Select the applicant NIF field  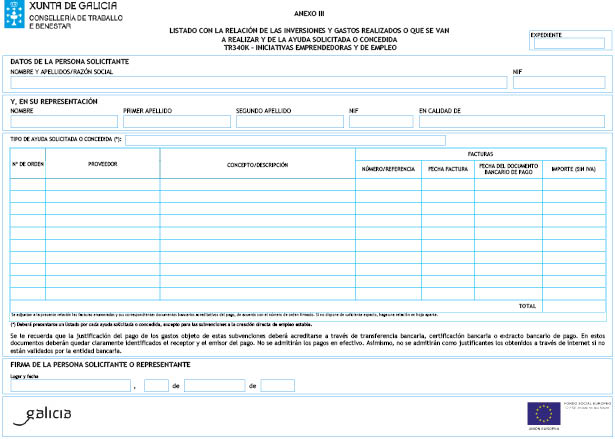point(558,83)
